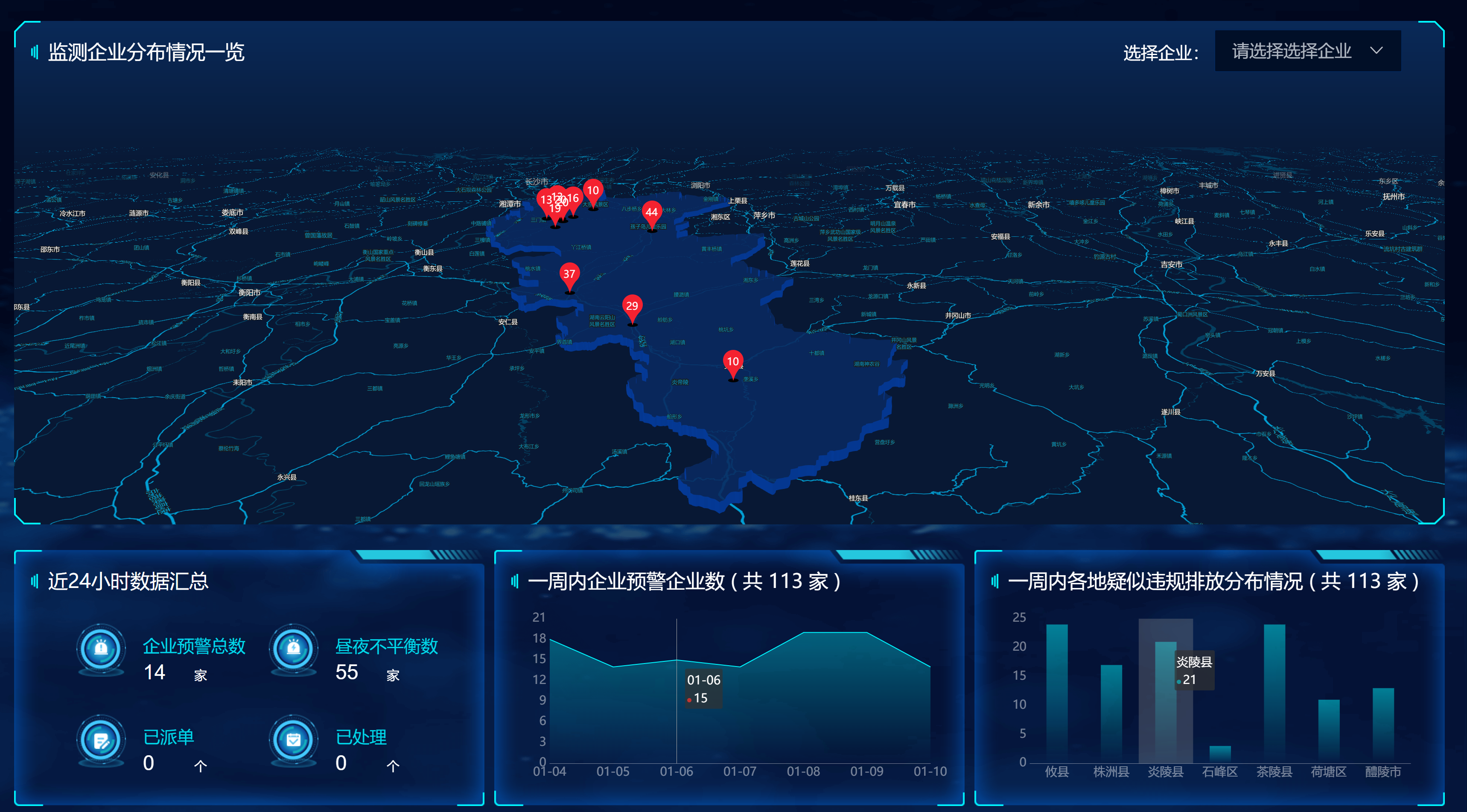Click the map marker labeled 37
Screen dimensions: 1467x812
click(x=569, y=274)
